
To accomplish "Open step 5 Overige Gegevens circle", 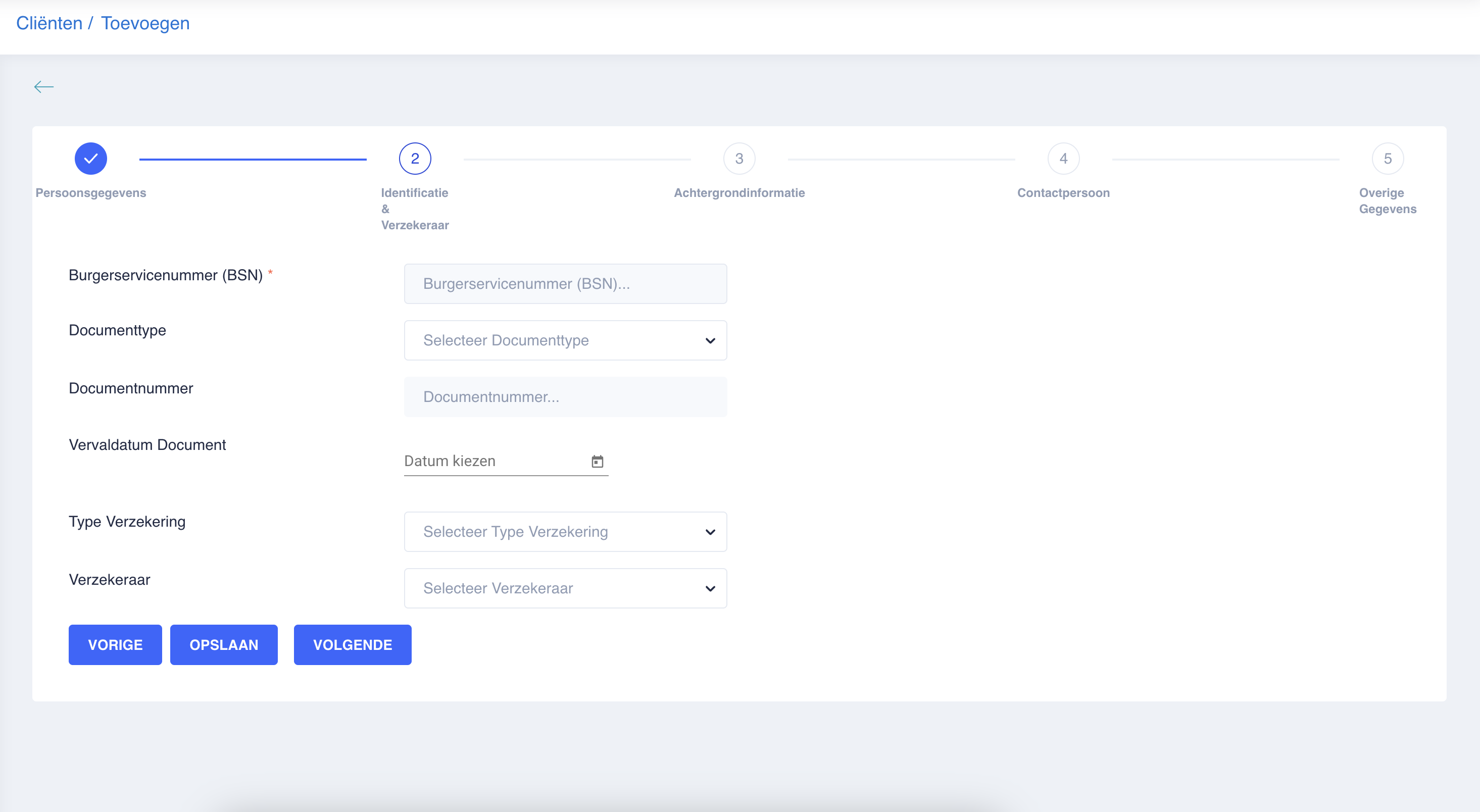I will point(1387,159).
